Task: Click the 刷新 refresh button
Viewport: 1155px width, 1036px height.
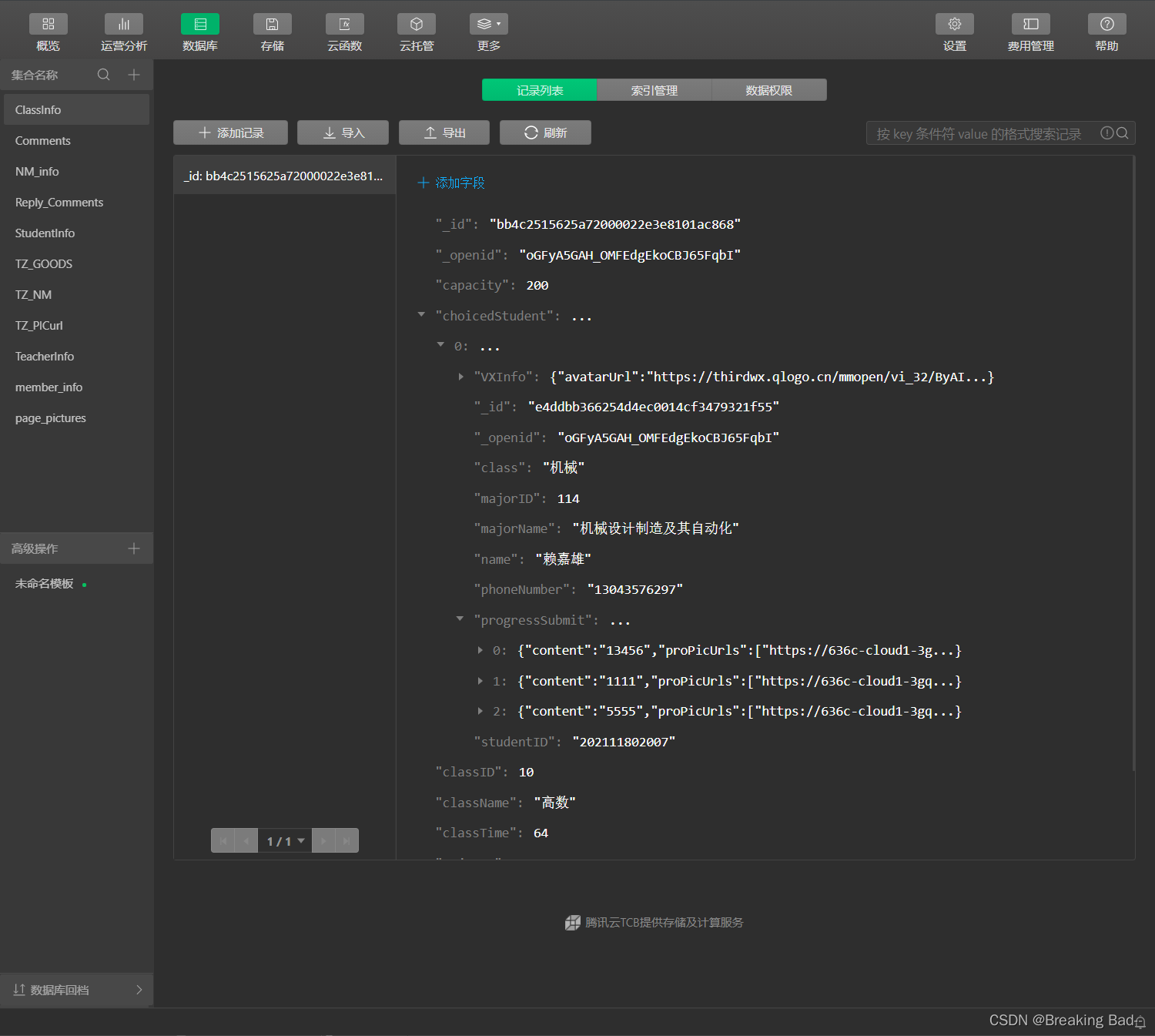Action: pos(545,132)
